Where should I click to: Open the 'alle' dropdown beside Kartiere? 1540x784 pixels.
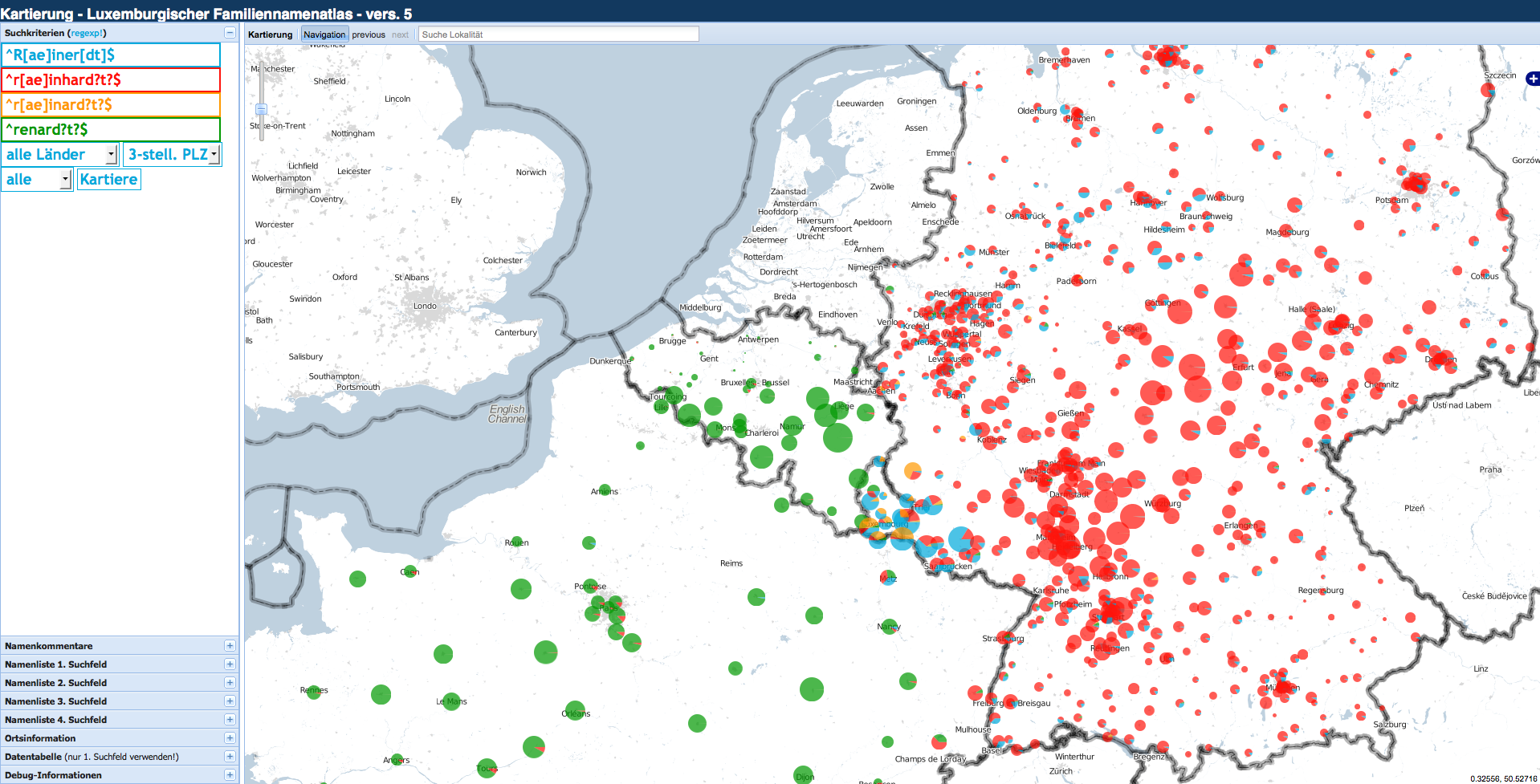point(38,180)
